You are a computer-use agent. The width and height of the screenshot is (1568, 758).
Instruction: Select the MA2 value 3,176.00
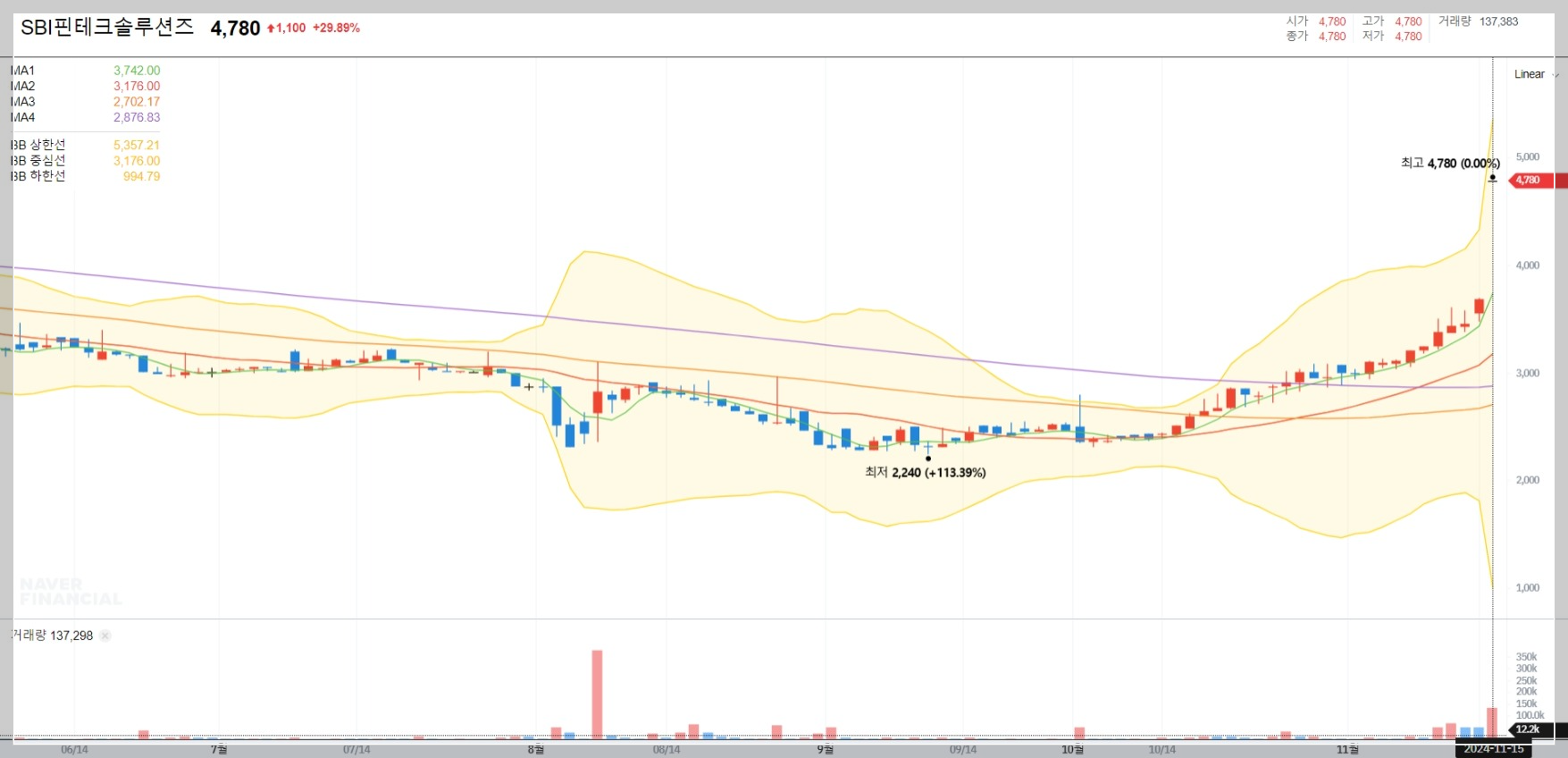tap(137, 87)
